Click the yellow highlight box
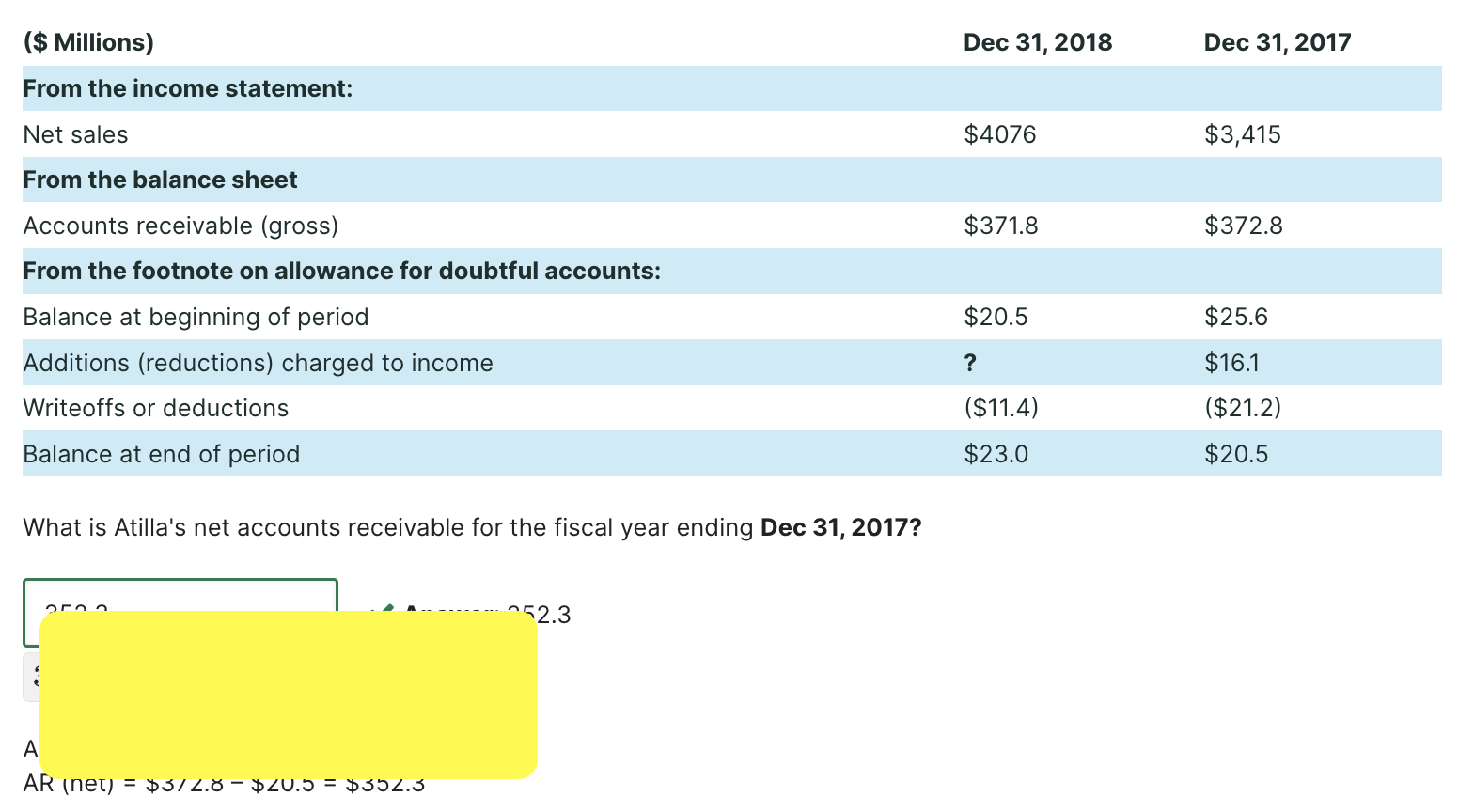Screen dimensions: 1474x812 289,695
